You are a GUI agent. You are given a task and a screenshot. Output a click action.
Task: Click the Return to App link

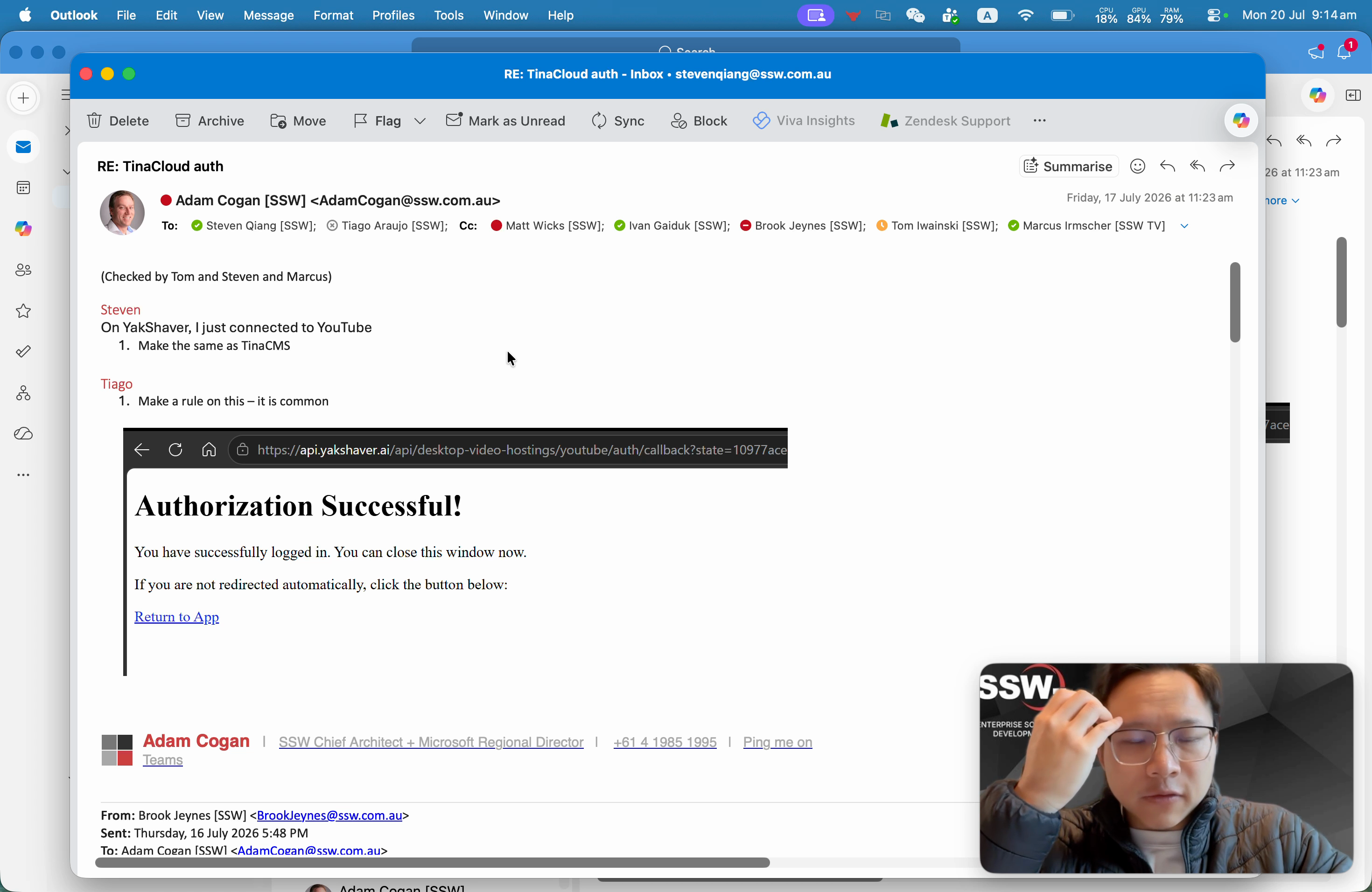[x=176, y=617]
